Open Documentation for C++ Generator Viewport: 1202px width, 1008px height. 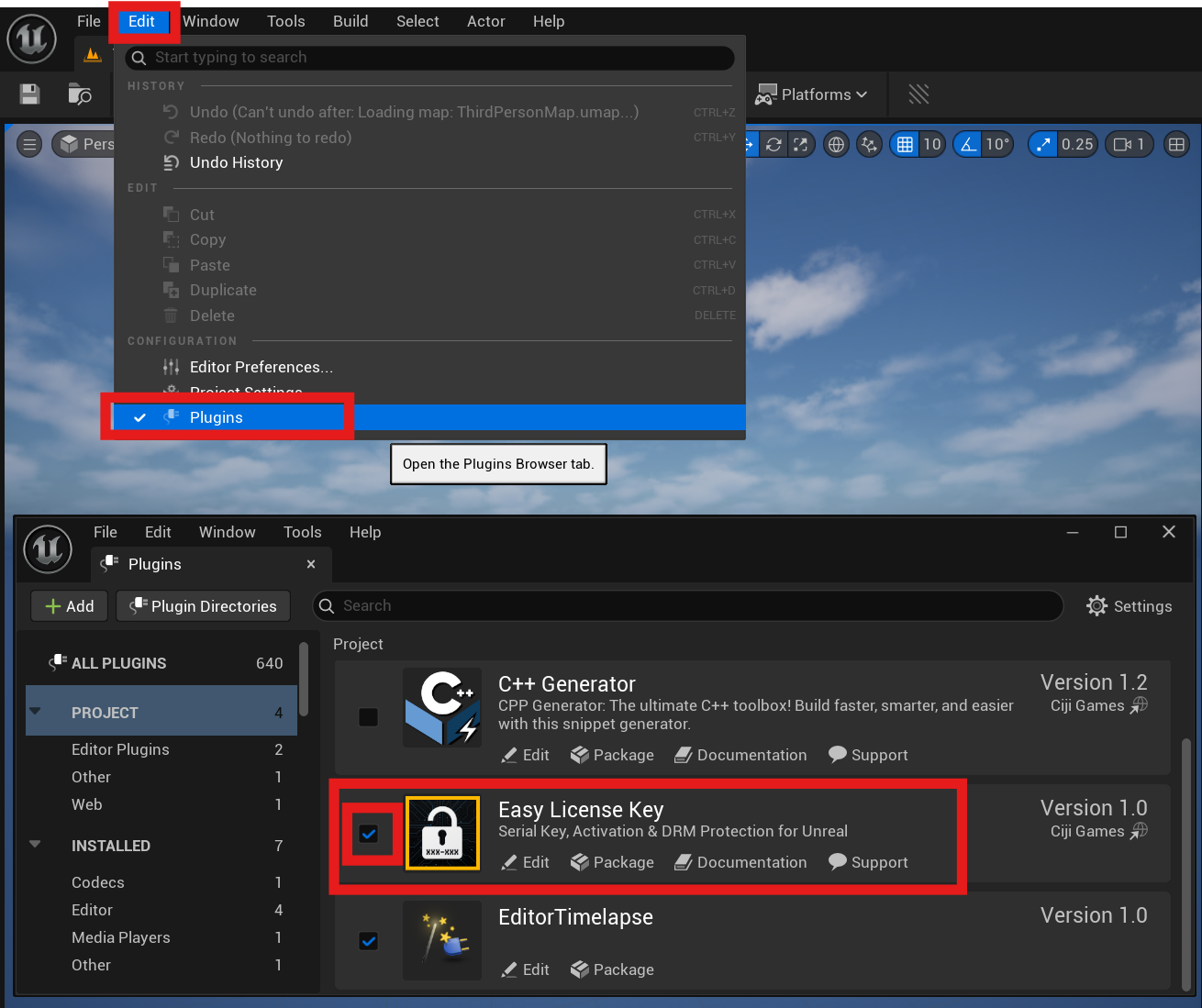pyautogui.click(x=741, y=755)
